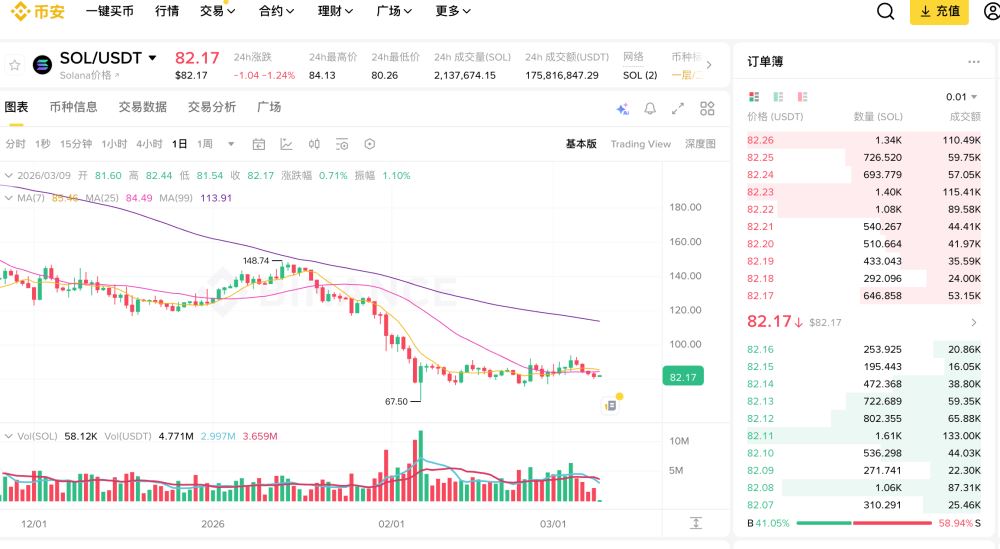Collapse the Vol(SOL) indicator row
This screenshot has width=1000, height=549.
click(9, 436)
